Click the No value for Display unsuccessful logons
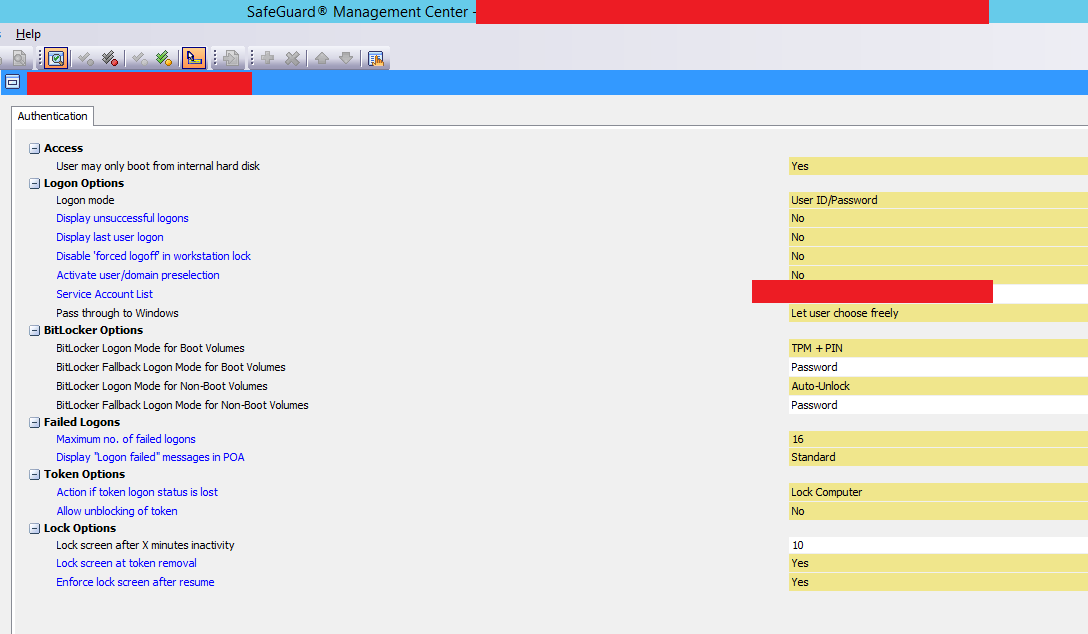1088x634 pixels. pyautogui.click(x=938, y=218)
